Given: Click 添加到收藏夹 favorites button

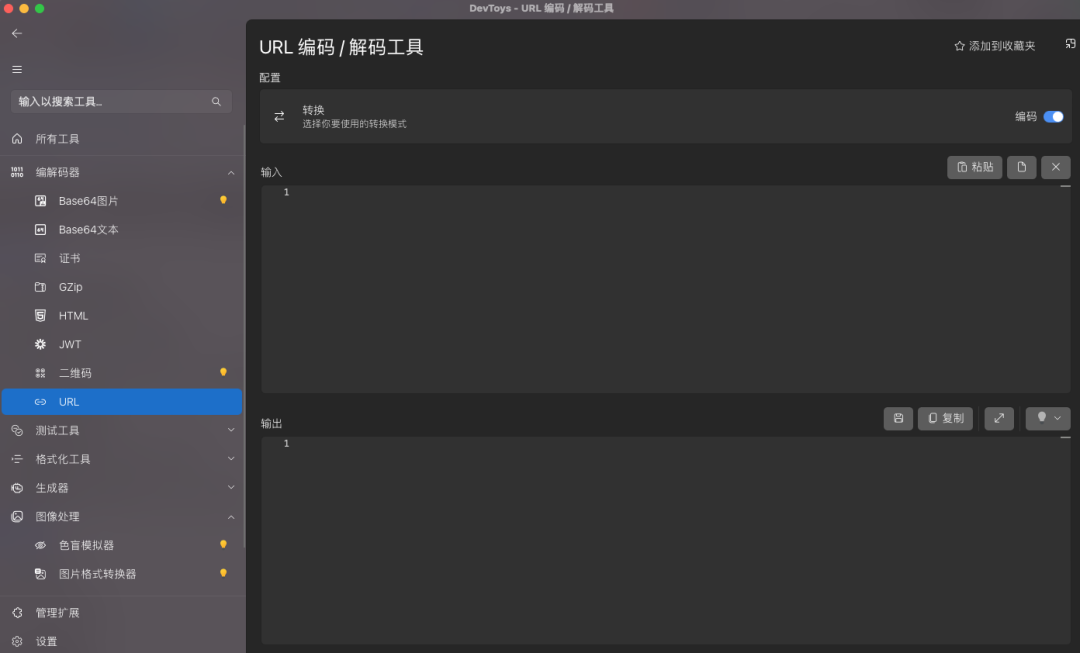Looking at the screenshot, I should pyautogui.click(x=995, y=46).
